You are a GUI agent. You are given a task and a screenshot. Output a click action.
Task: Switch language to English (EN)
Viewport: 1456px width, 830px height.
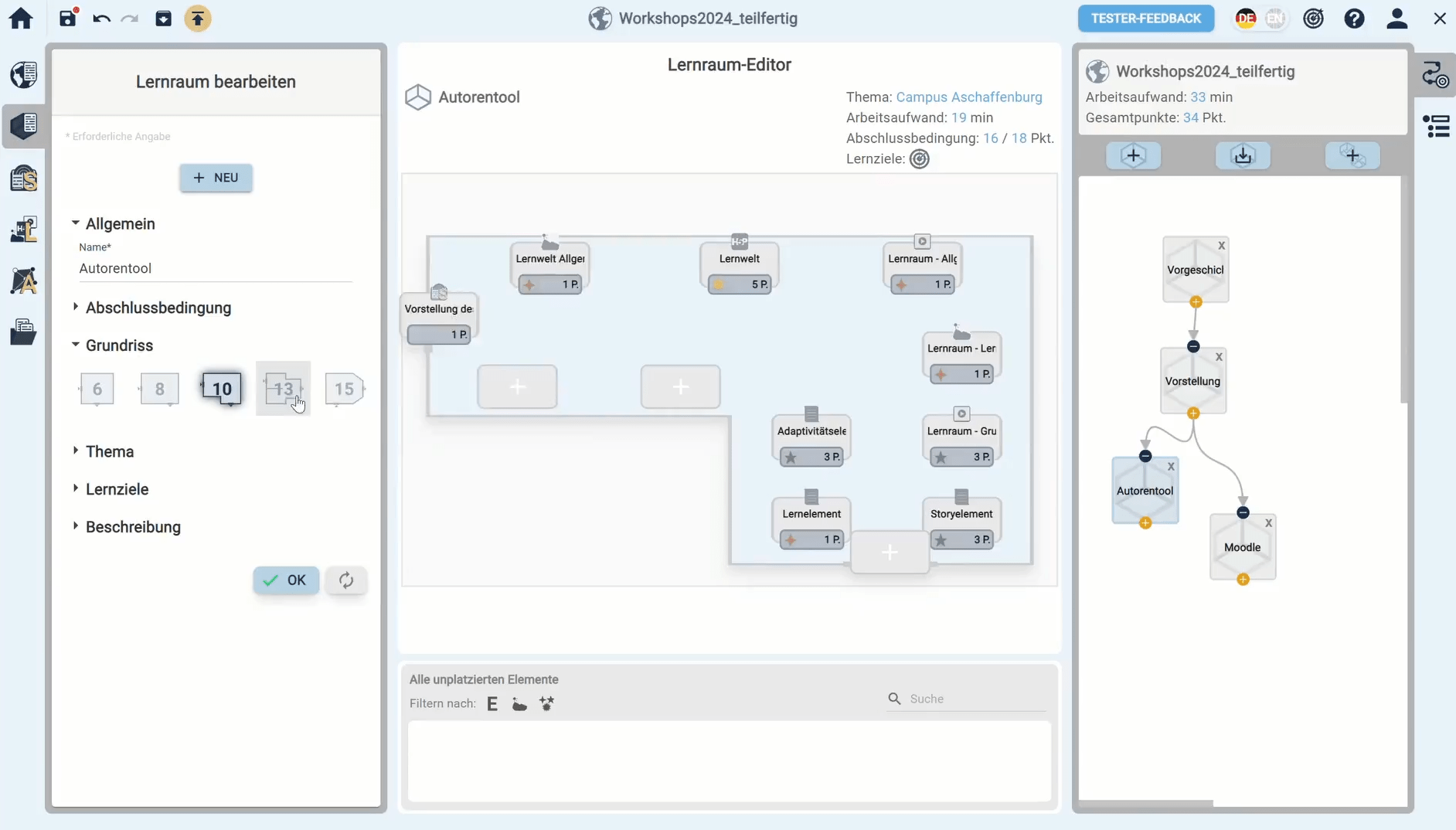pos(1276,18)
